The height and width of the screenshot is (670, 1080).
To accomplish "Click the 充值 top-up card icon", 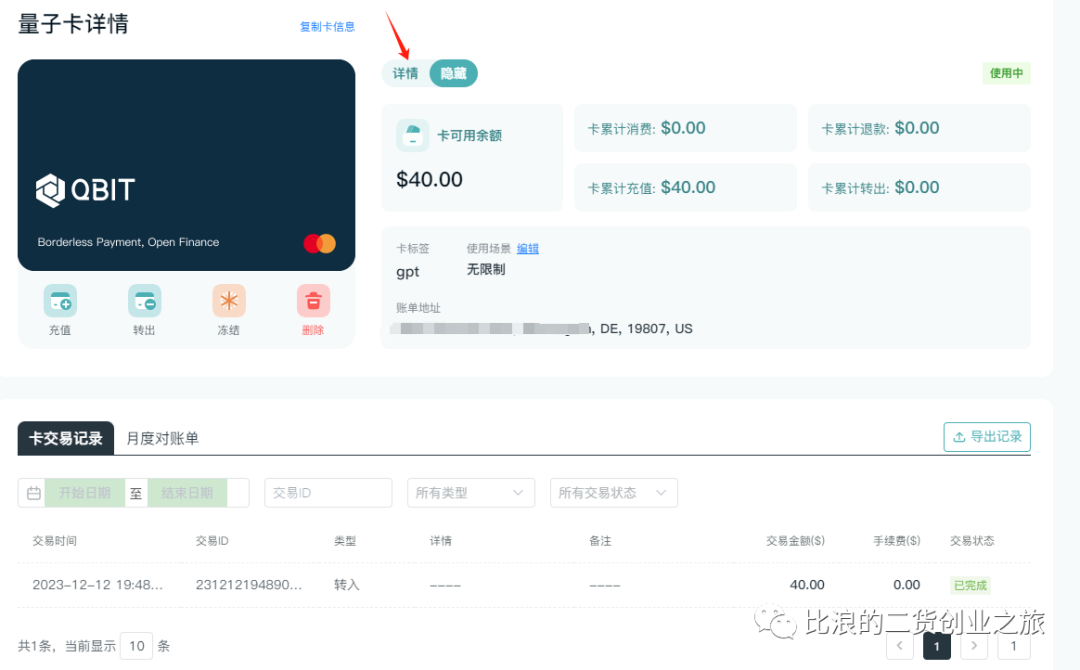I will 60,301.
